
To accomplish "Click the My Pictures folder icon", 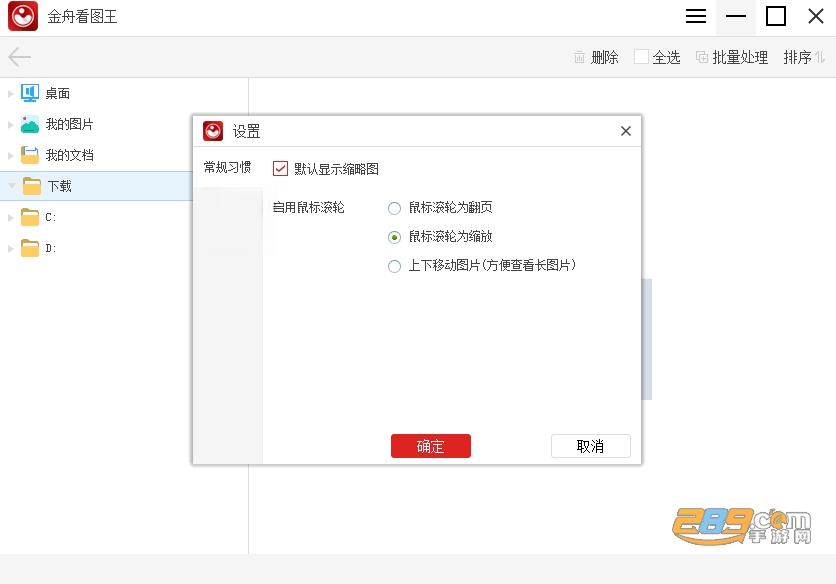I will coord(30,124).
